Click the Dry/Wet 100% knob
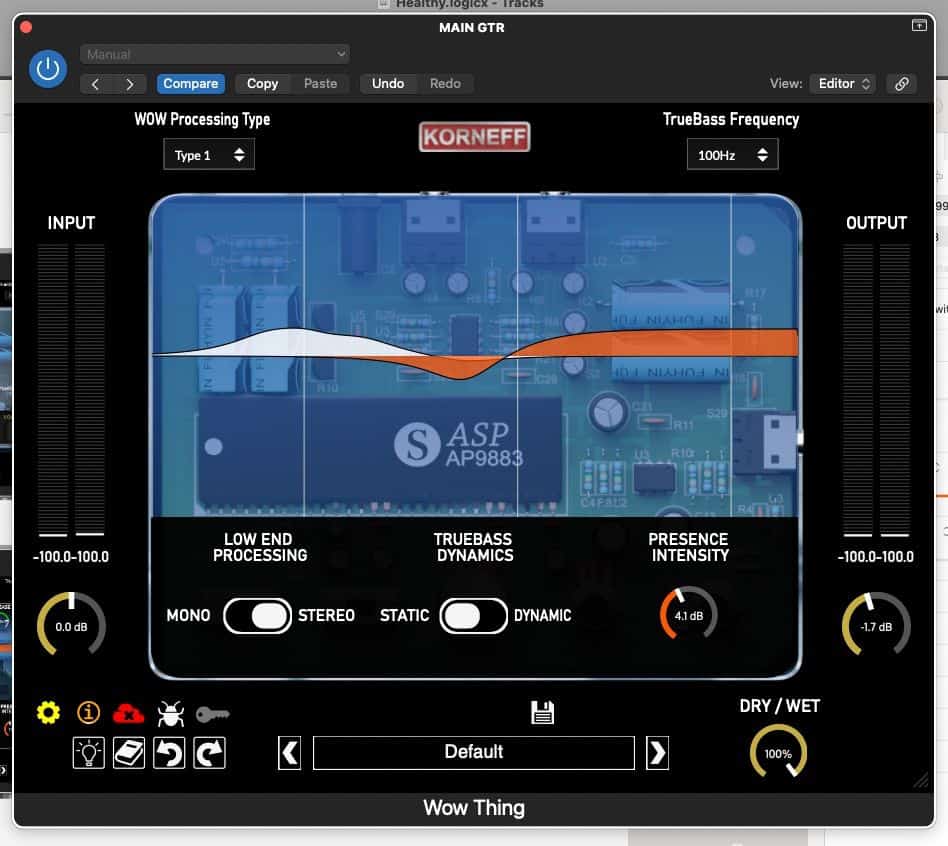The width and height of the screenshot is (948, 846). click(x=778, y=753)
